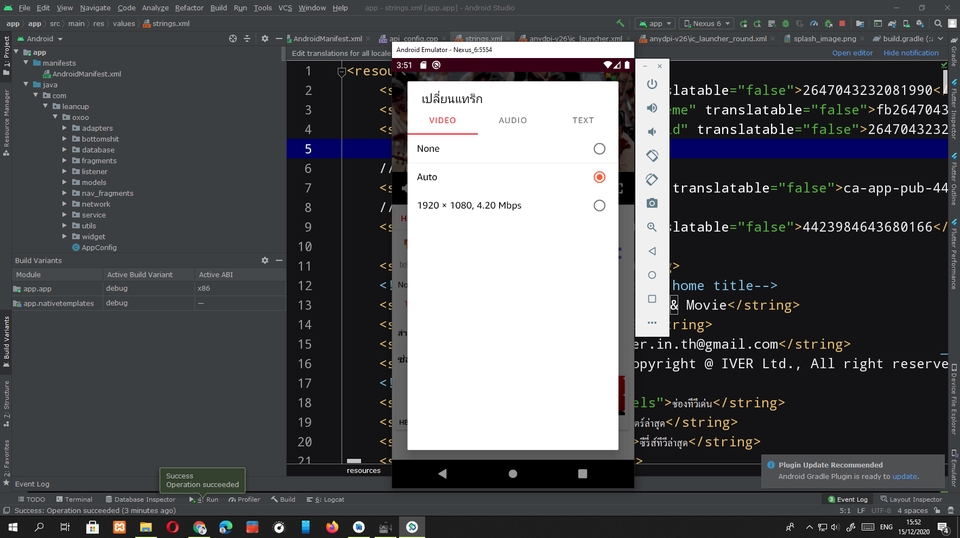This screenshot has width=960, height=538.
Task: Open the app run configuration dropdown
Action: 655,23
